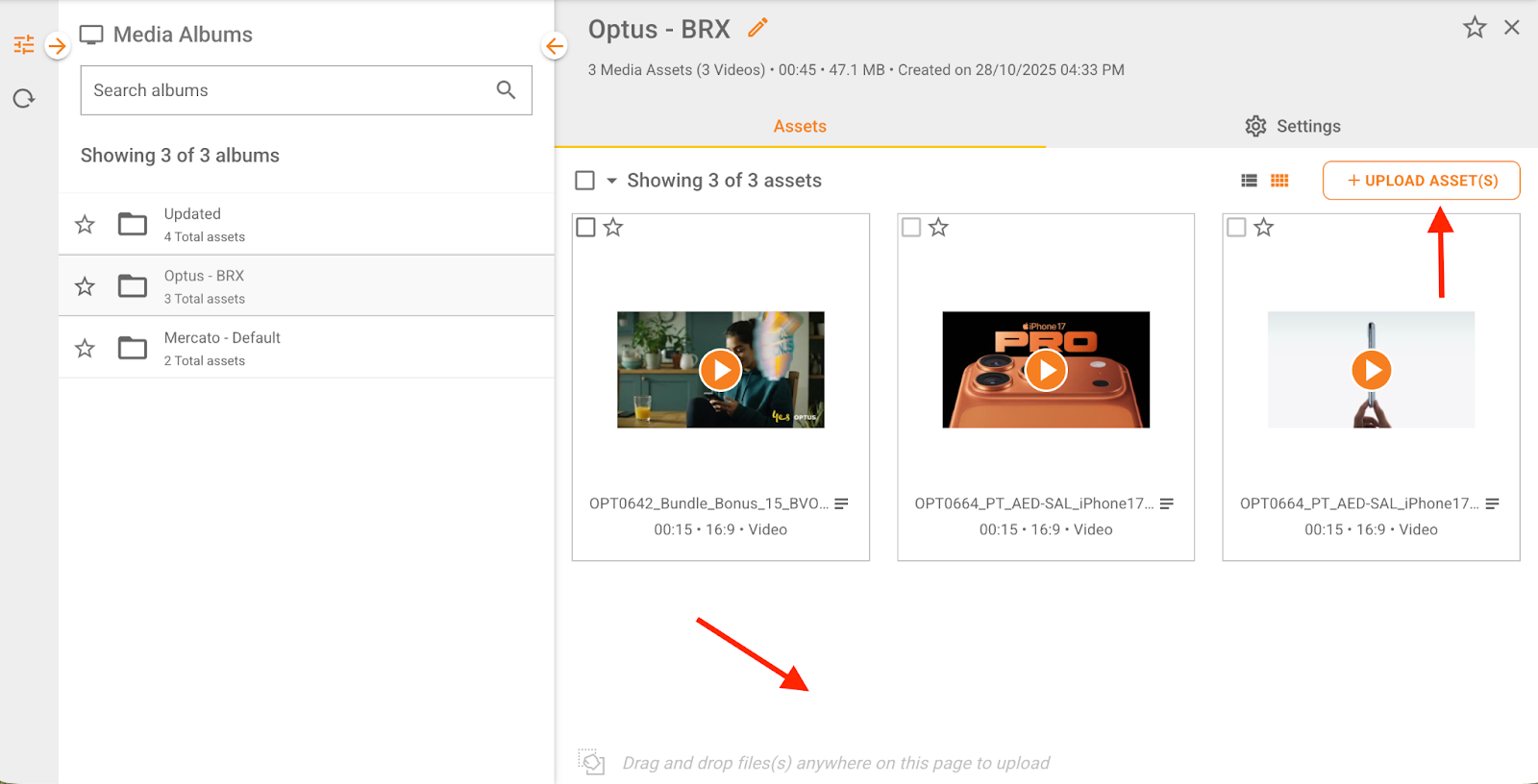This screenshot has height=784, width=1538.
Task: Click the rightmost card's OPT0664_PT_AED-SAL_iPhone17 file name
Action: (x=1359, y=503)
